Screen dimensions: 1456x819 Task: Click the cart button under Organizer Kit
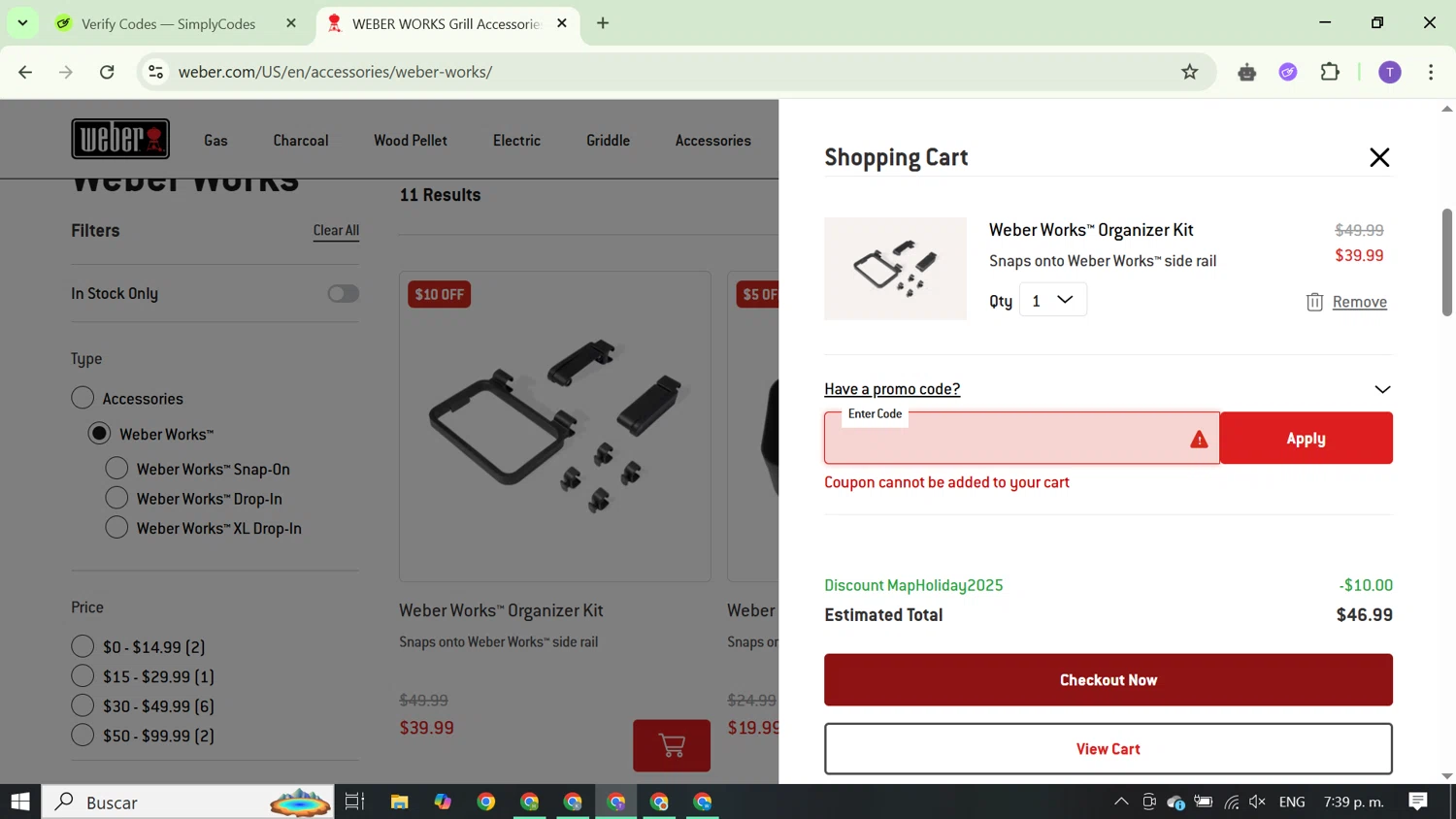(x=672, y=745)
